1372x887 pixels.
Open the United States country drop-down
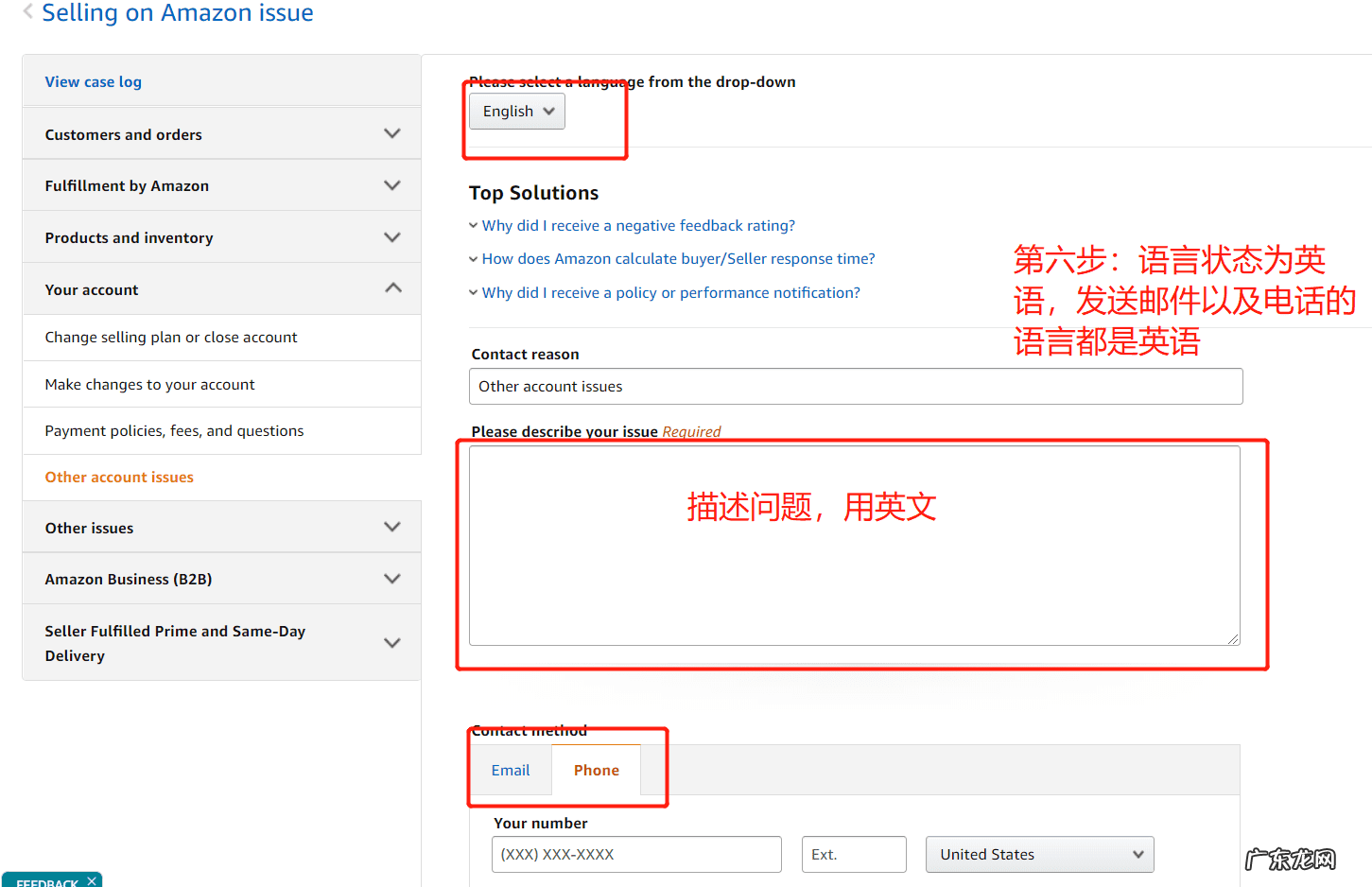[1039, 854]
